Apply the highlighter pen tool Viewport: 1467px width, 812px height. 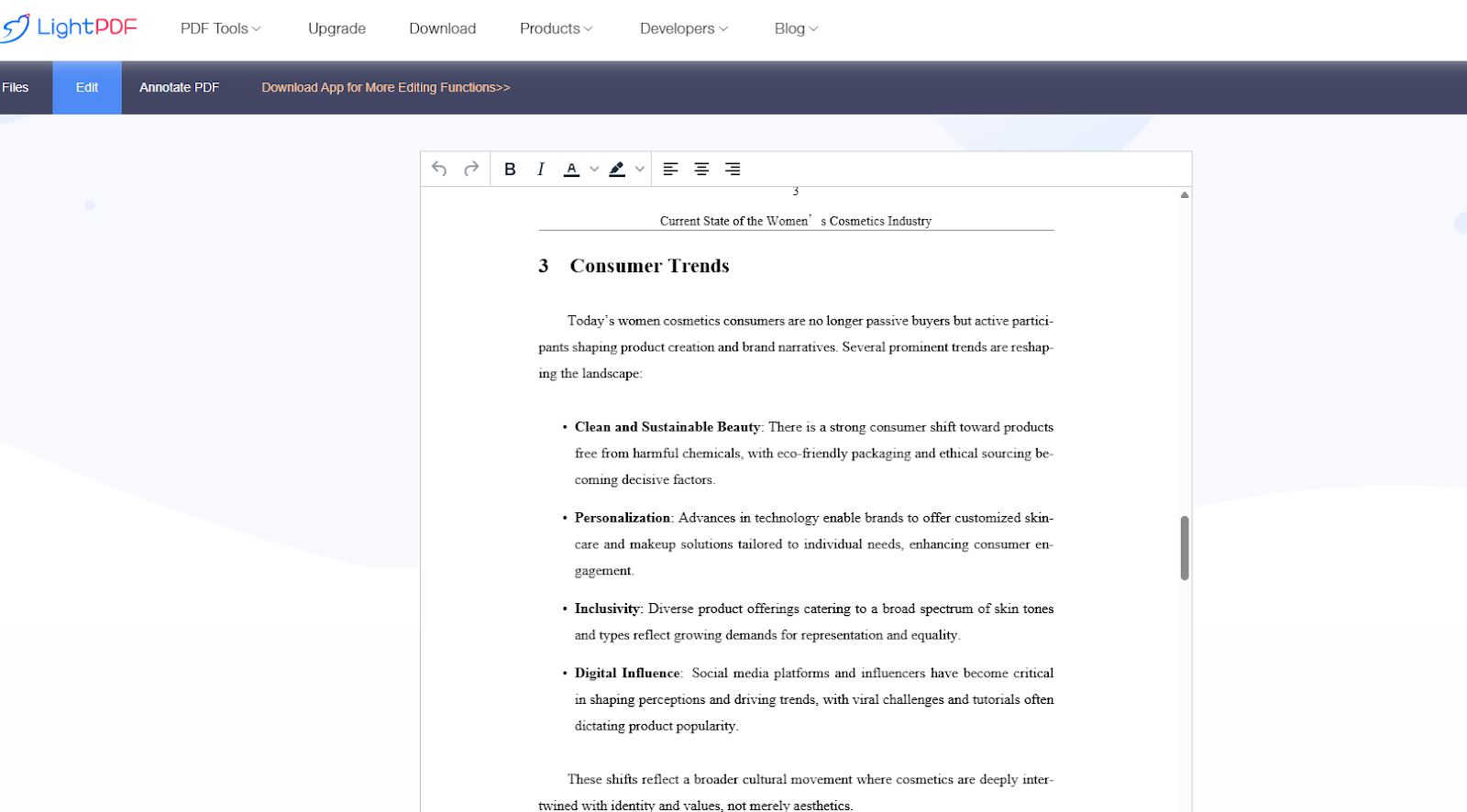[x=617, y=169]
